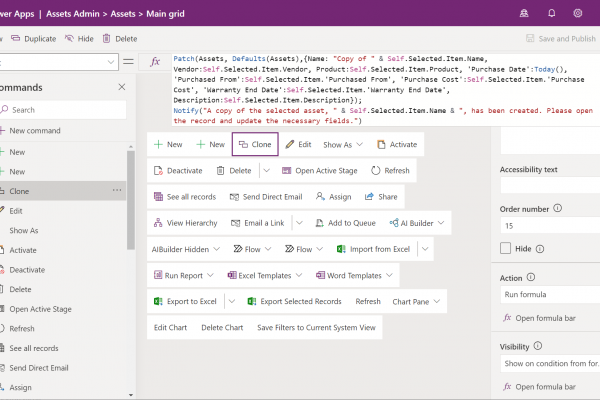Expand chevron next to Email a Link
Screen dimensions: 600x400
[x=299, y=223]
